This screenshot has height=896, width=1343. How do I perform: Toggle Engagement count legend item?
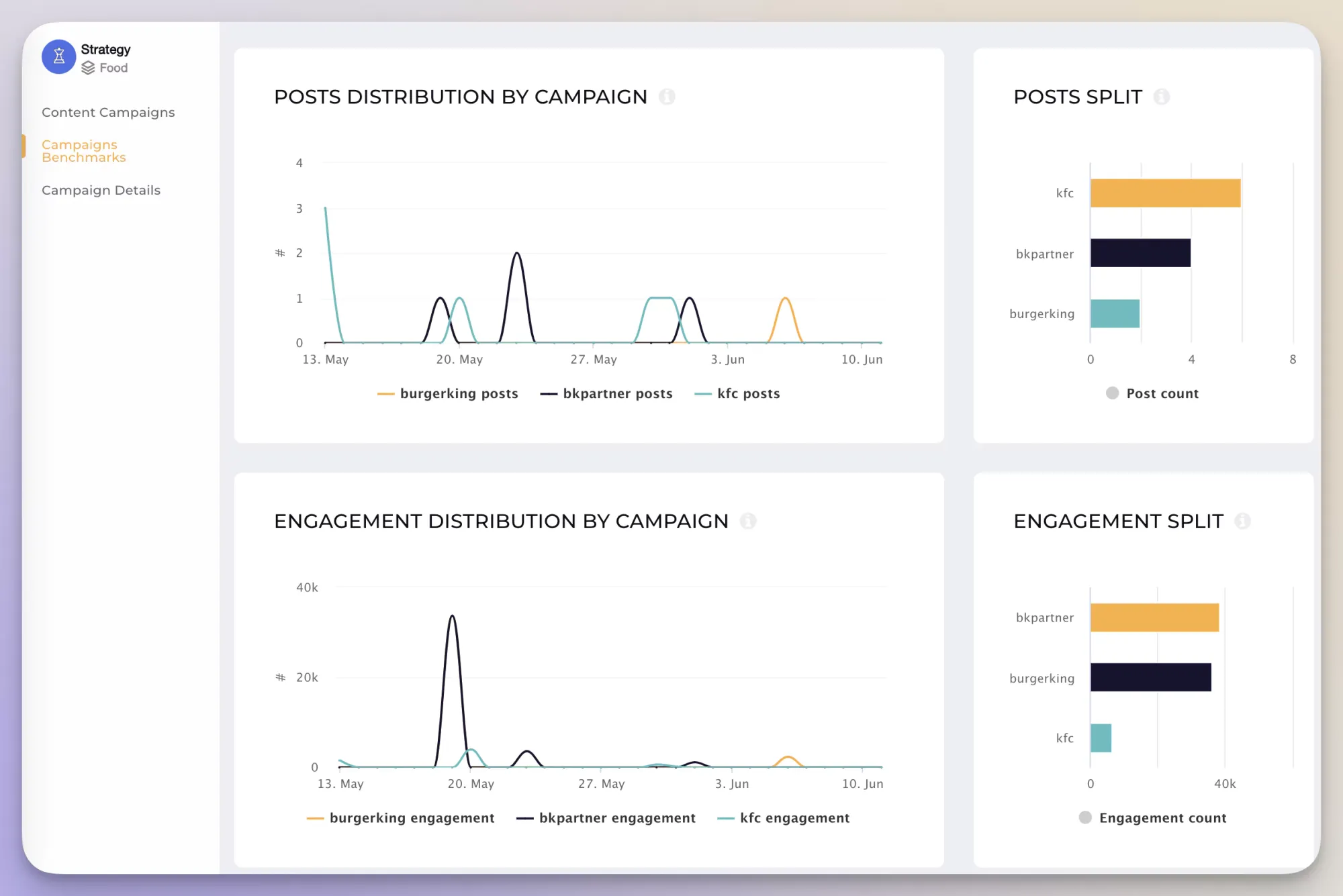(x=1153, y=817)
